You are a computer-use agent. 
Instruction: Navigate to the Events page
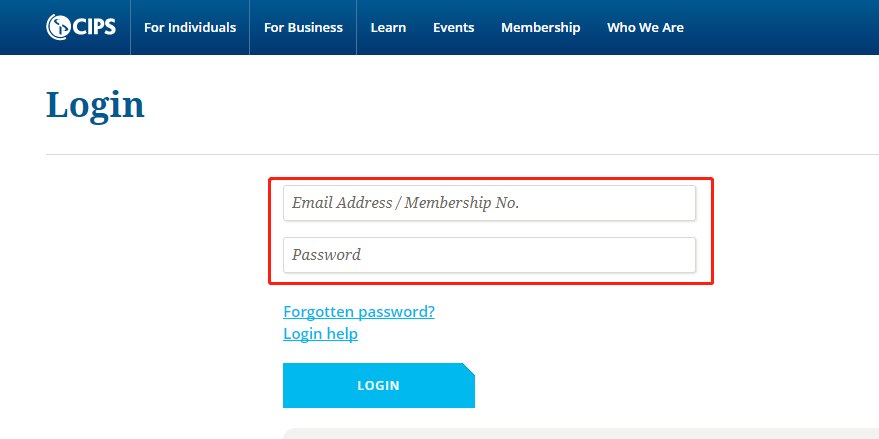[453, 28]
